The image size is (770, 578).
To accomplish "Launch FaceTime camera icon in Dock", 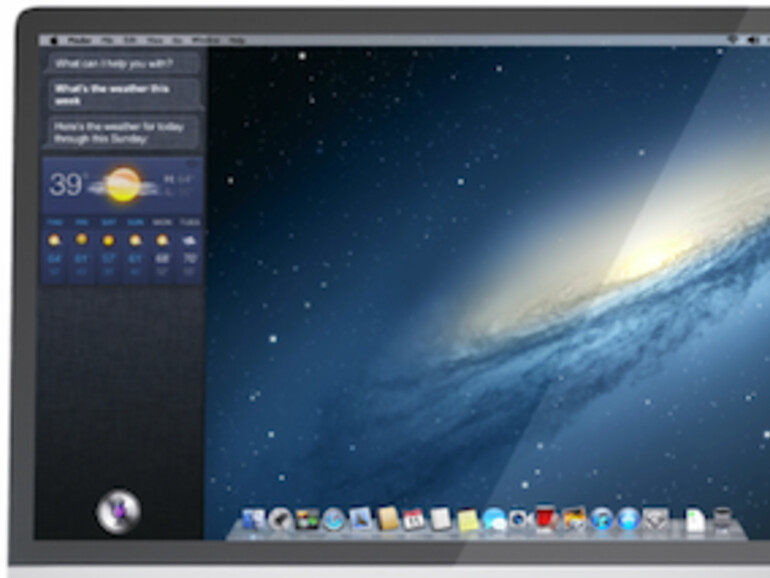I will point(520,520).
